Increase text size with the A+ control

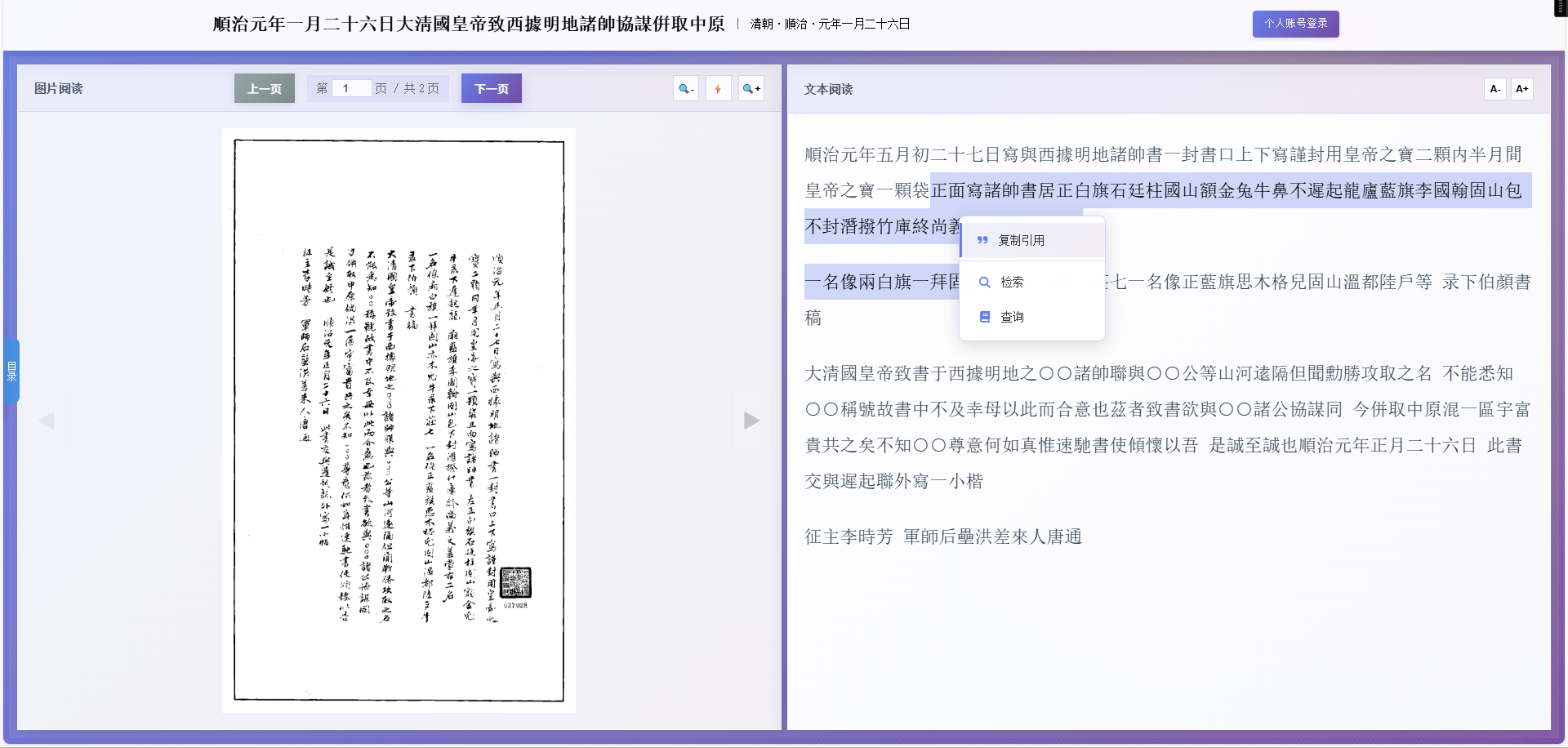(1522, 89)
